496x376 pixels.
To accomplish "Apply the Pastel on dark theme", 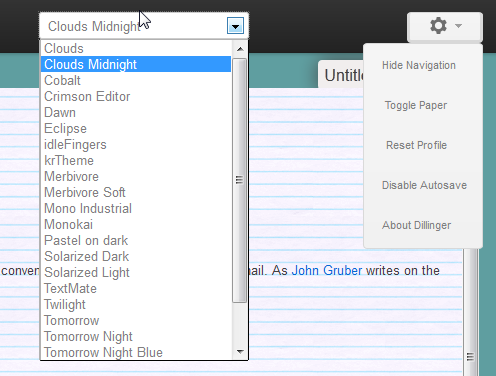I will click(136, 240).
